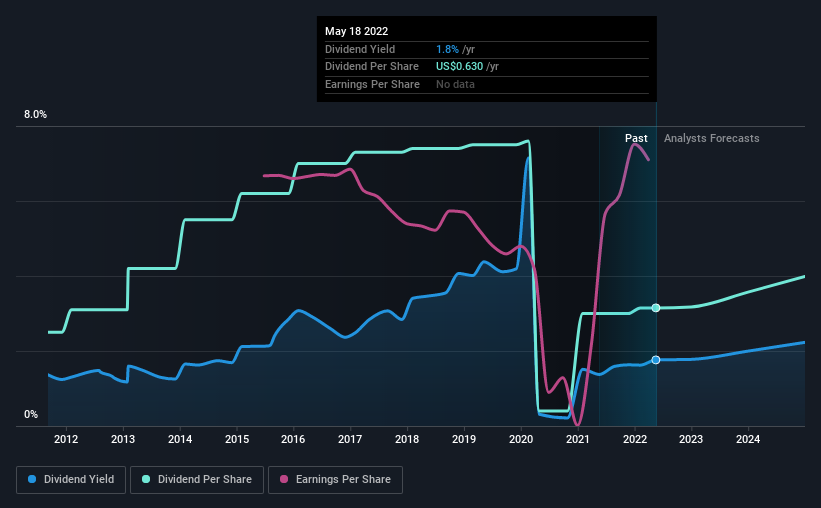
Task: Click the 2020 label on the x-axis
Action: tap(521, 439)
